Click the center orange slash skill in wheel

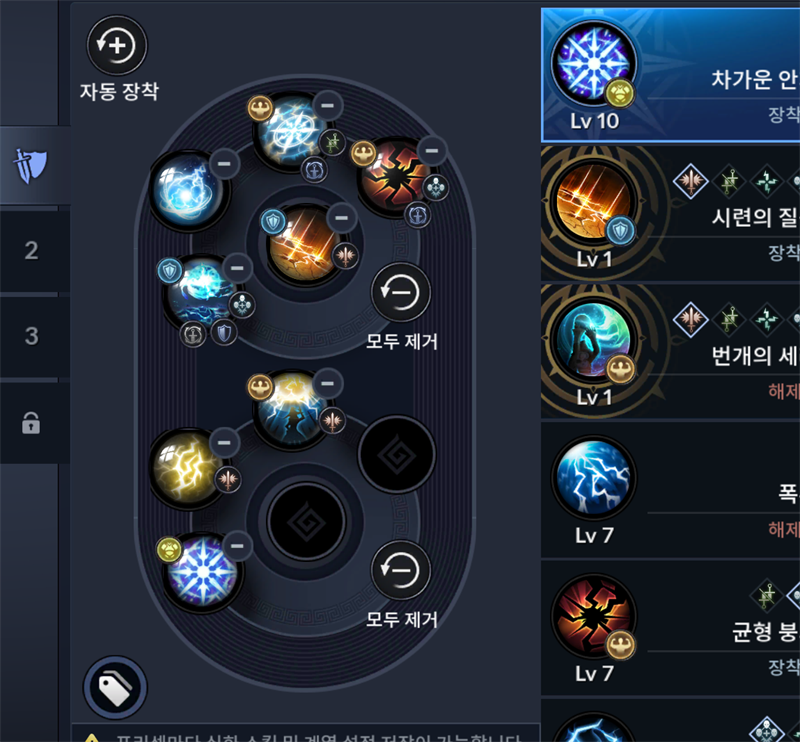pyautogui.click(x=305, y=244)
